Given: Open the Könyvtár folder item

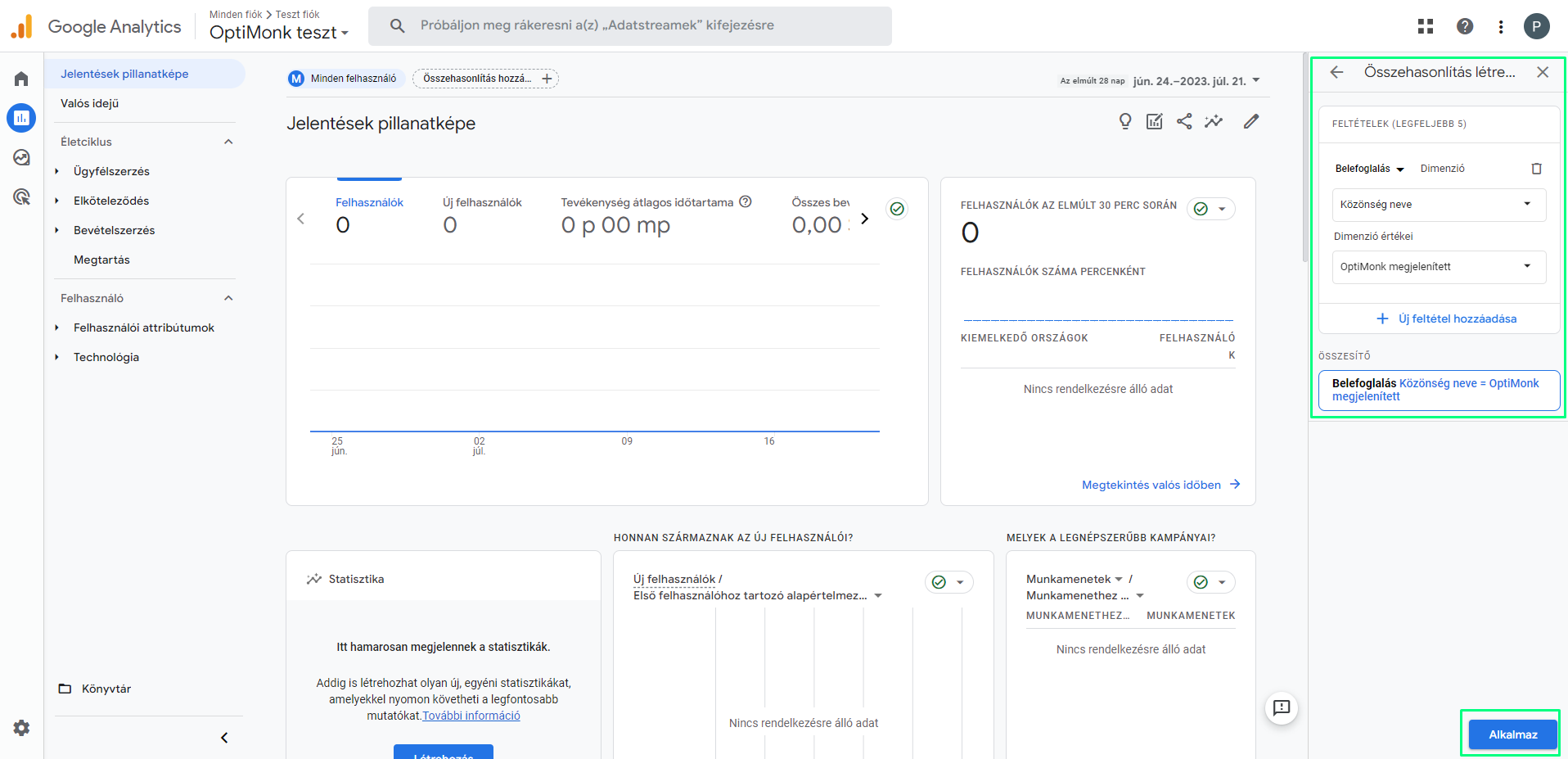Looking at the screenshot, I should point(95,689).
